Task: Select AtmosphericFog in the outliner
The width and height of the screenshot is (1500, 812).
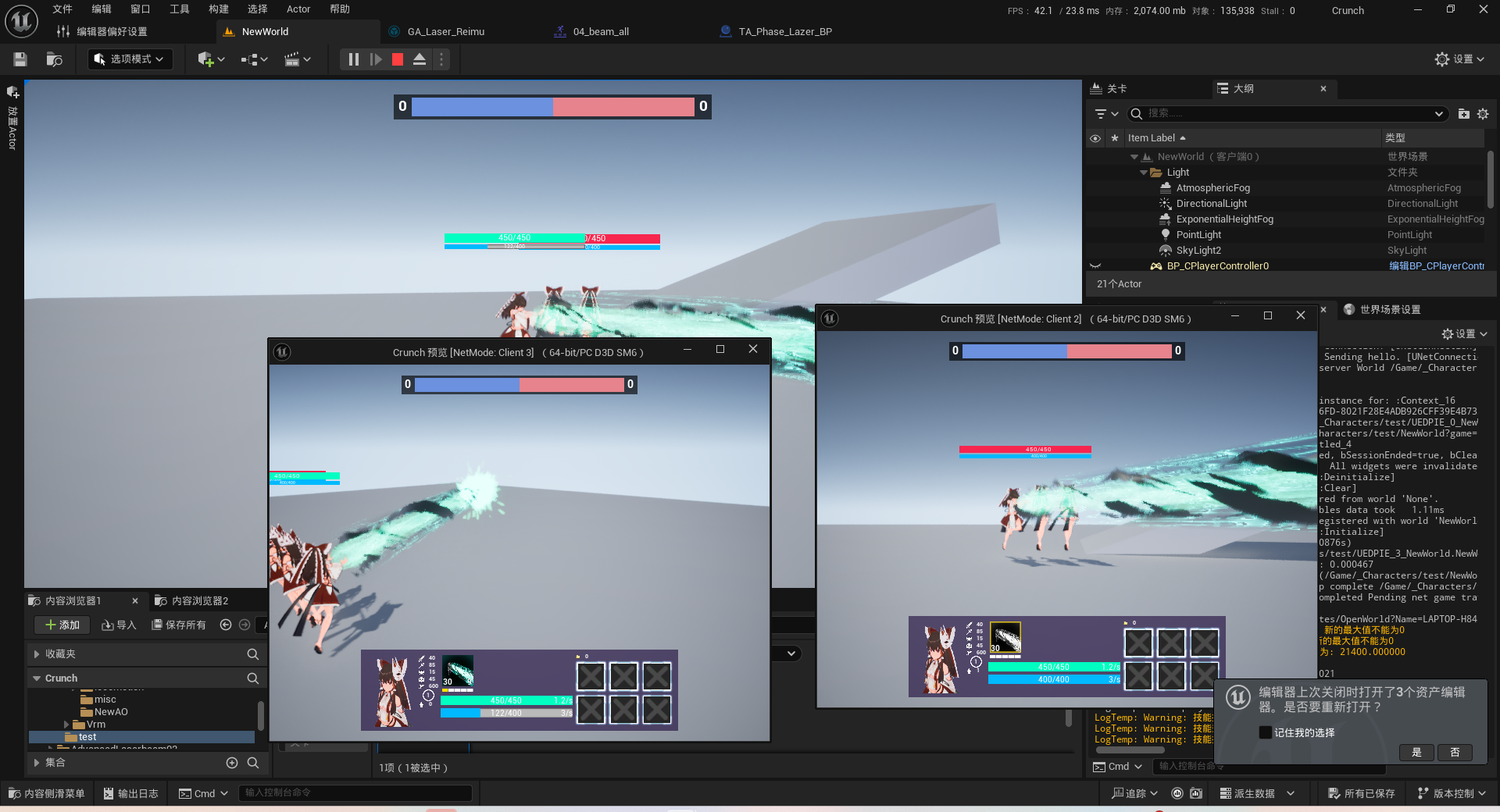Action: (1212, 188)
